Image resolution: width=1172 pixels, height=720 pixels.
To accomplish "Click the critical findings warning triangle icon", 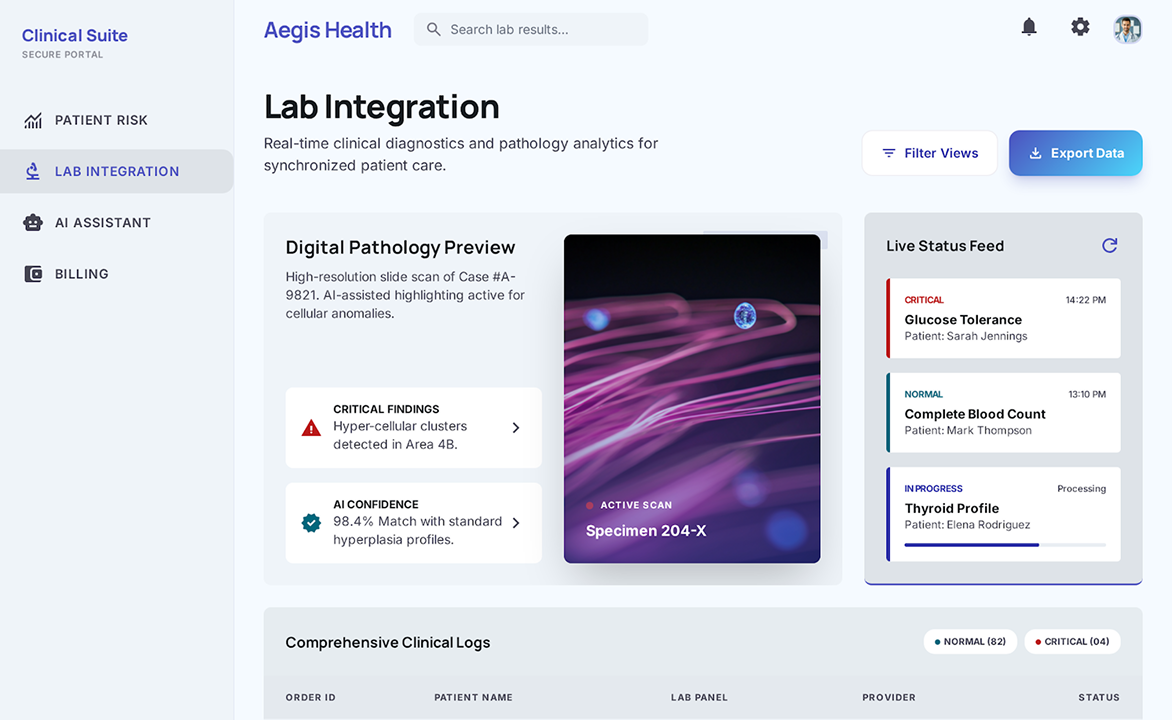I will [x=311, y=426].
